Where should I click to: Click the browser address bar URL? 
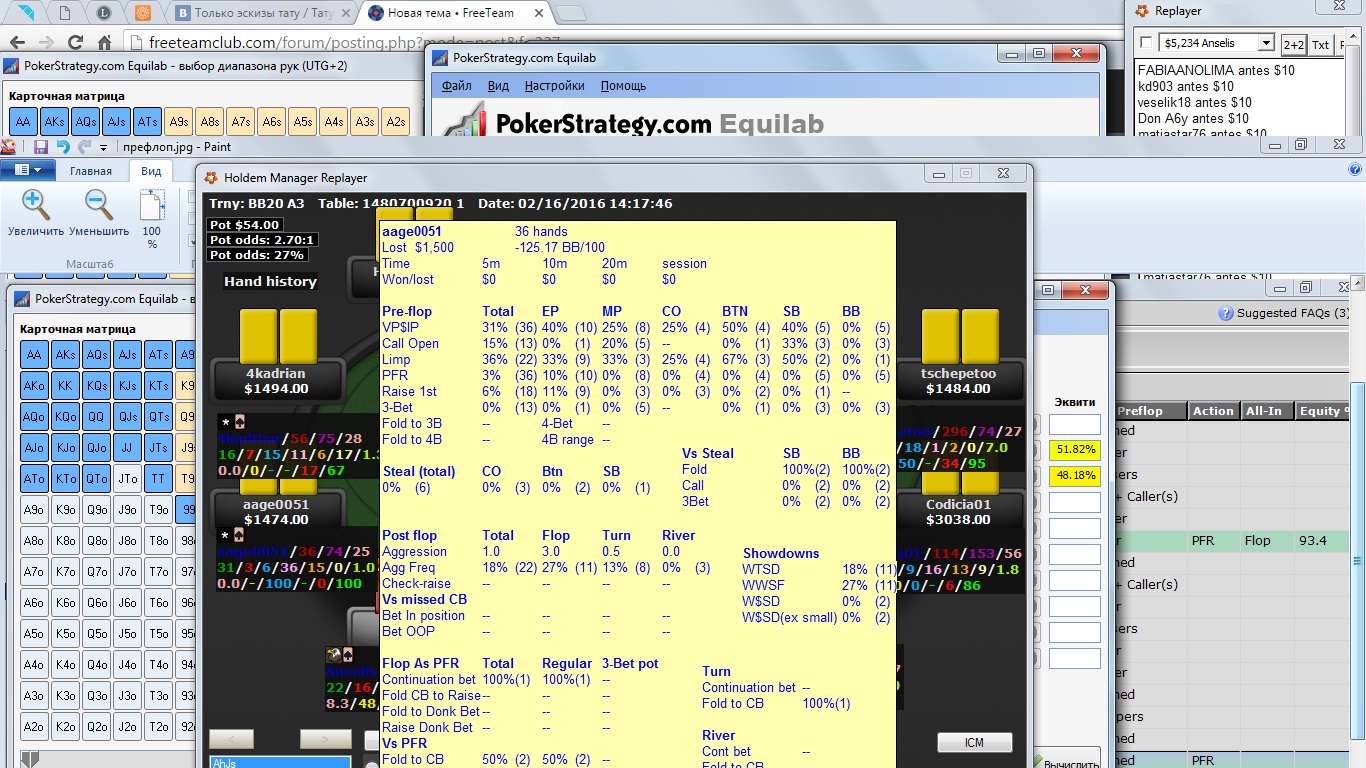click(354, 43)
